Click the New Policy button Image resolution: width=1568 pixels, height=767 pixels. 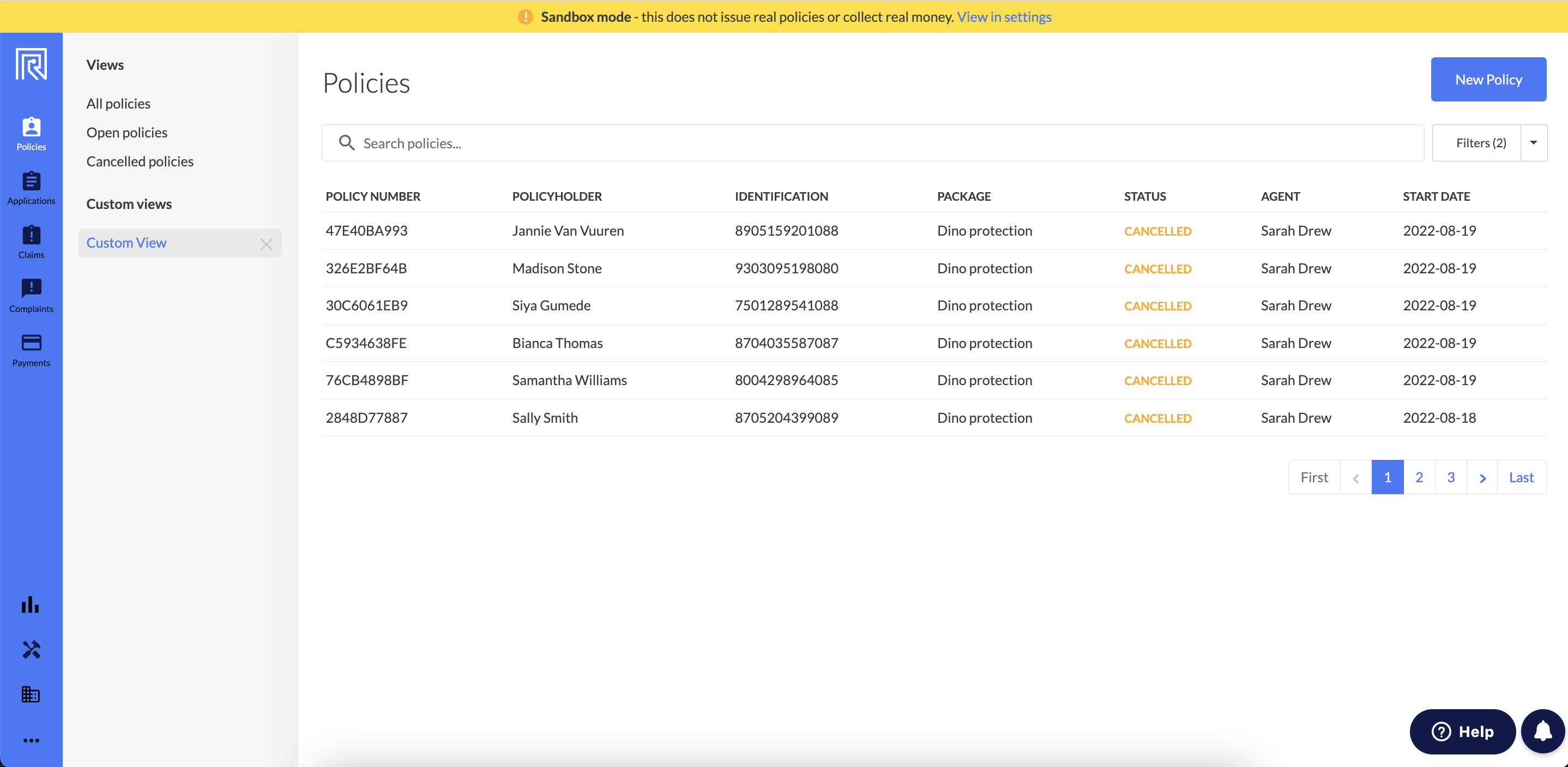(1488, 80)
